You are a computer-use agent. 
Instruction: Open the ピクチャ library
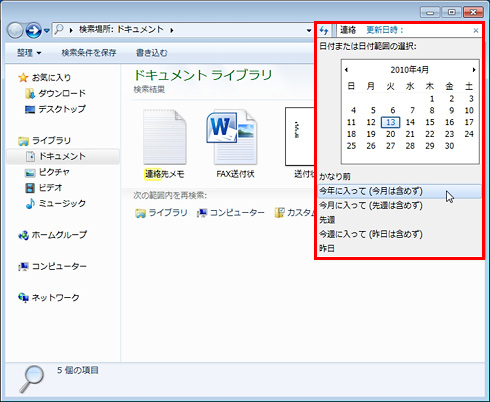pos(54,172)
